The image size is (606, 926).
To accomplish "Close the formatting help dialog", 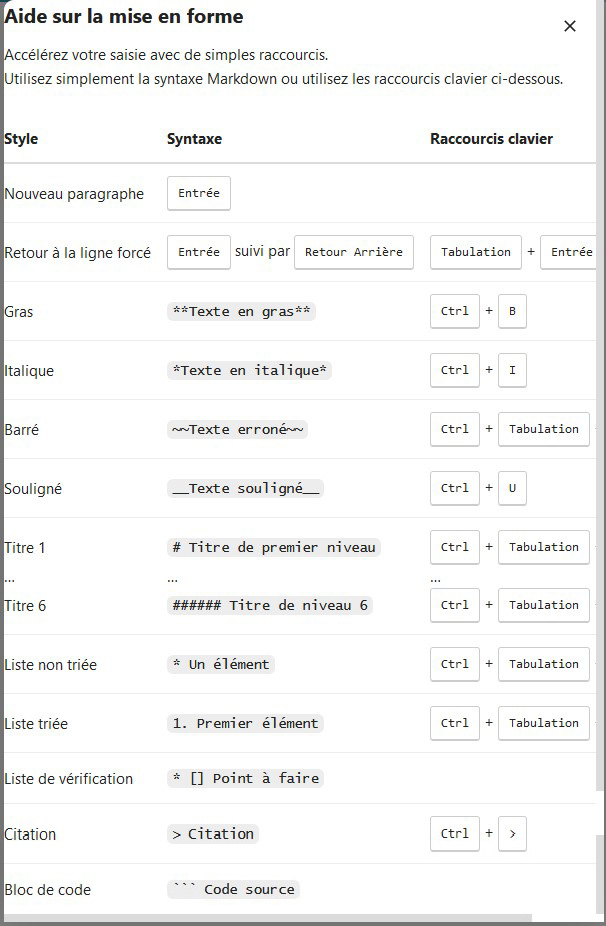I will 570,26.
